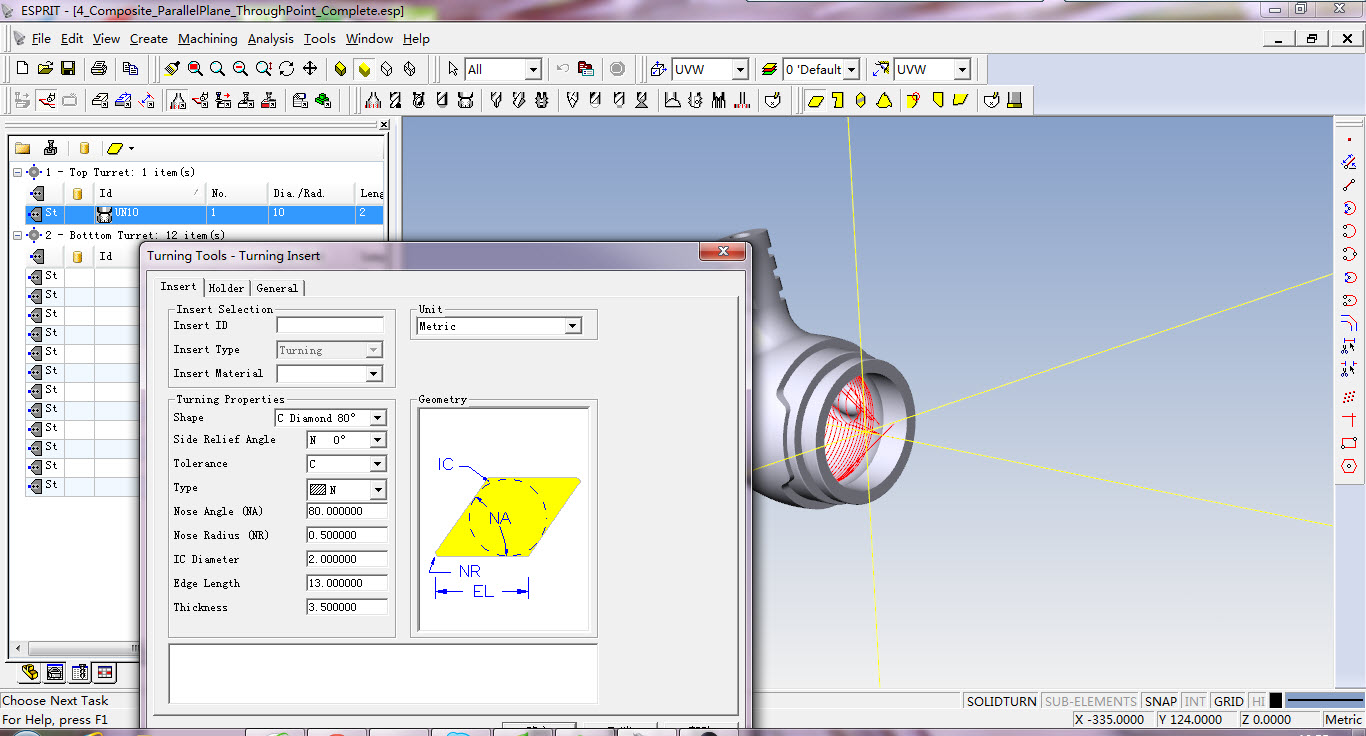Screen dimensions: 1366x736
Task: Collapse the Top Turret tree node
Action: pos(17,172)
